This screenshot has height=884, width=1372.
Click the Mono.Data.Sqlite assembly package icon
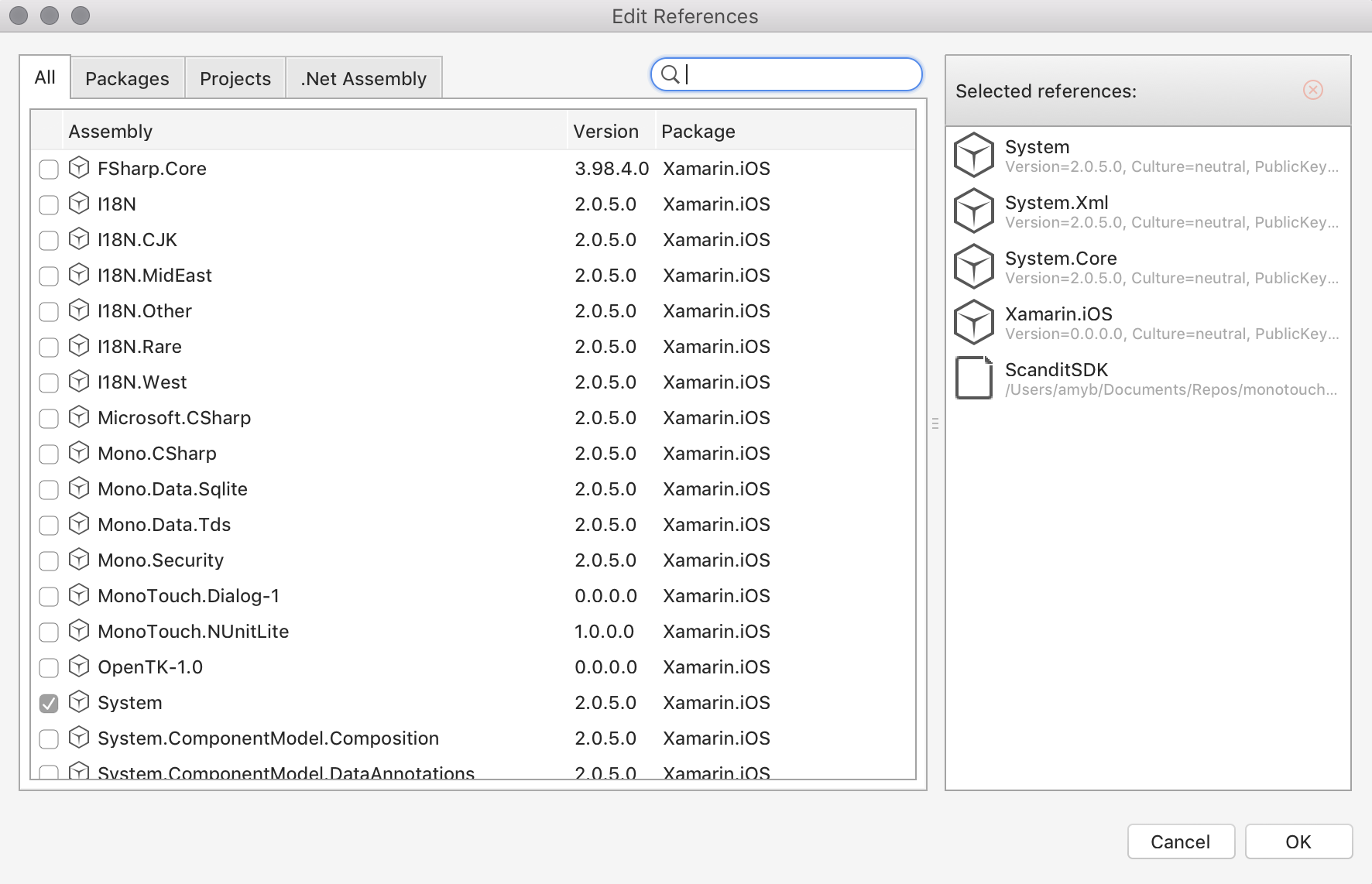coord(79,488)
